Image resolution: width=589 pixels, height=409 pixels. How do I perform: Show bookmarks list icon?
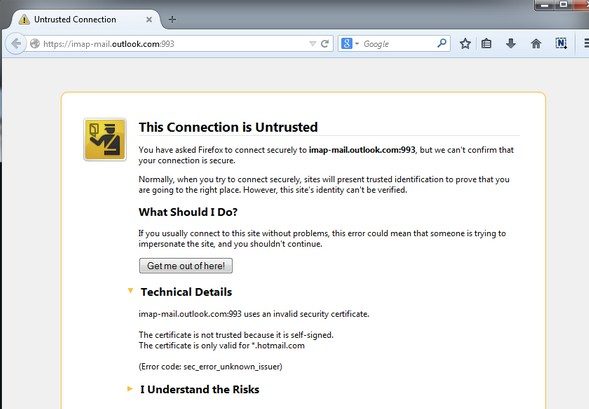click(486, 44)
